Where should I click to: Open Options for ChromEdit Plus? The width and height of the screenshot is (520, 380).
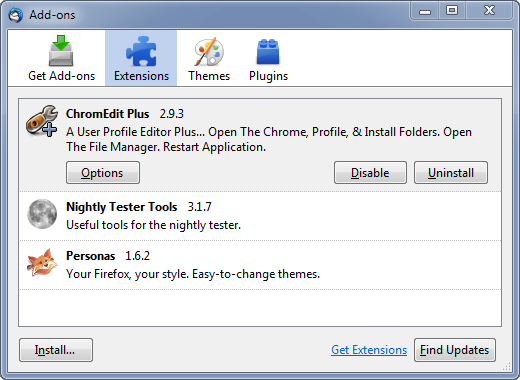pyautogui.click(x=103, y=173)
